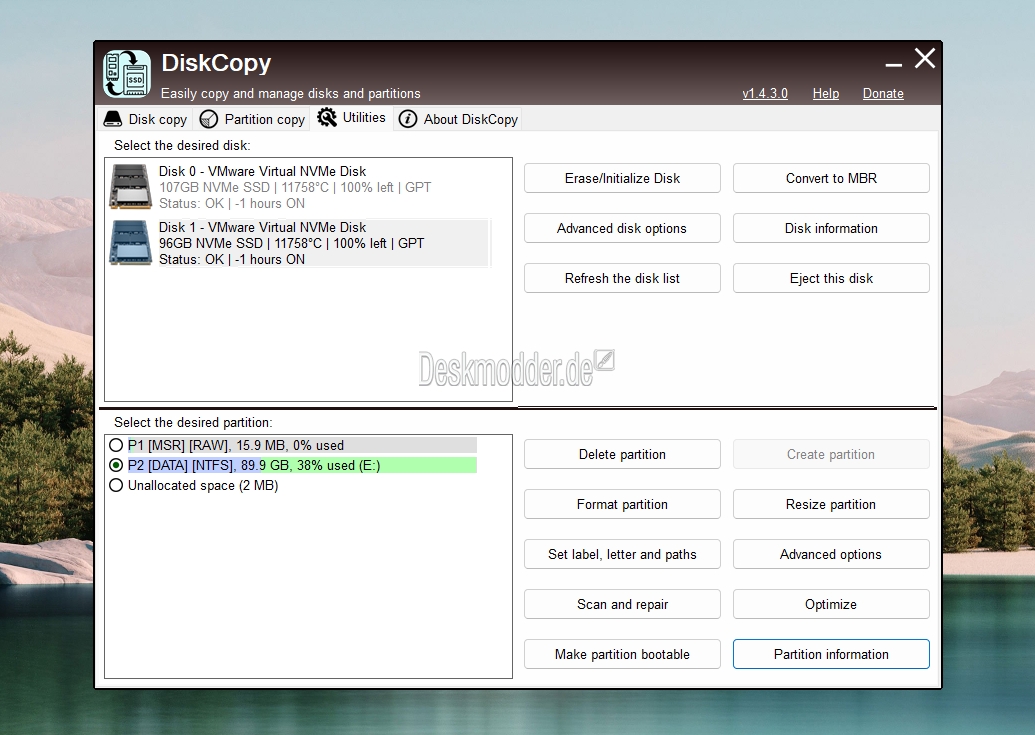Click the About DiskCopy info icon
The image size is (1035, 735).
[x=408, y=119]
